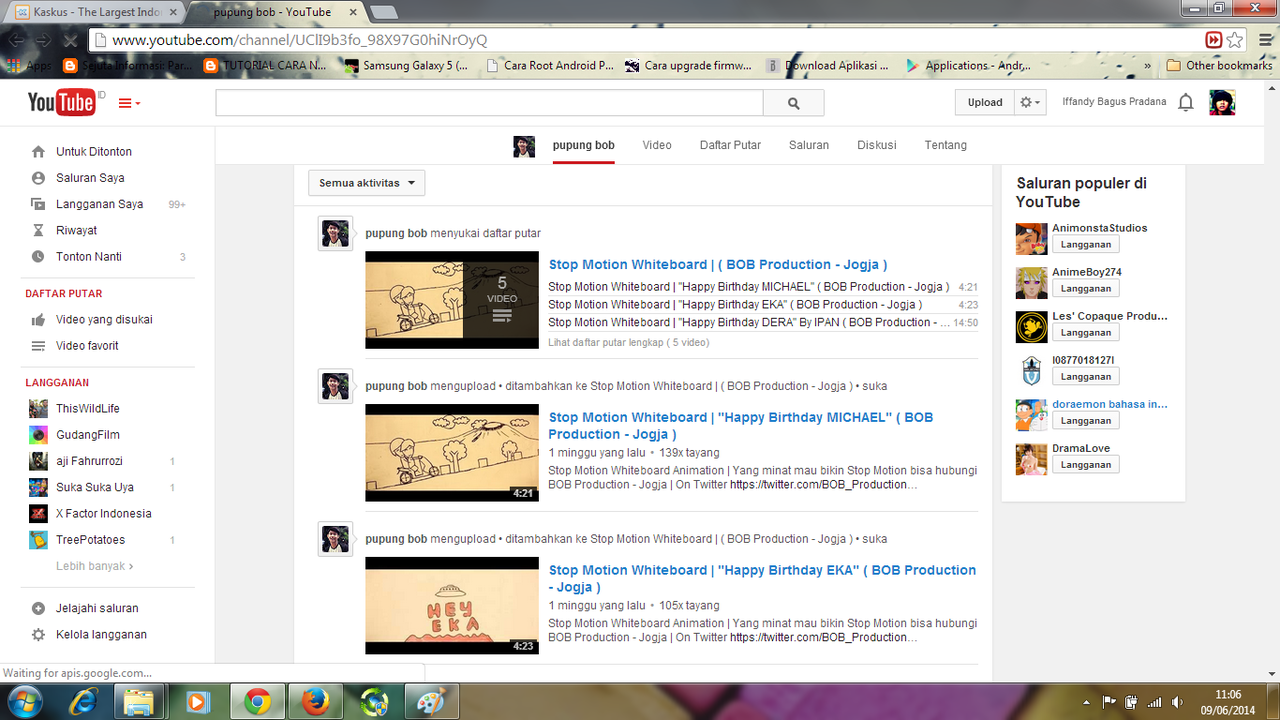1280x720 pixels.
Task: Select the pupung bob channel tab
Action: (583, 145)
